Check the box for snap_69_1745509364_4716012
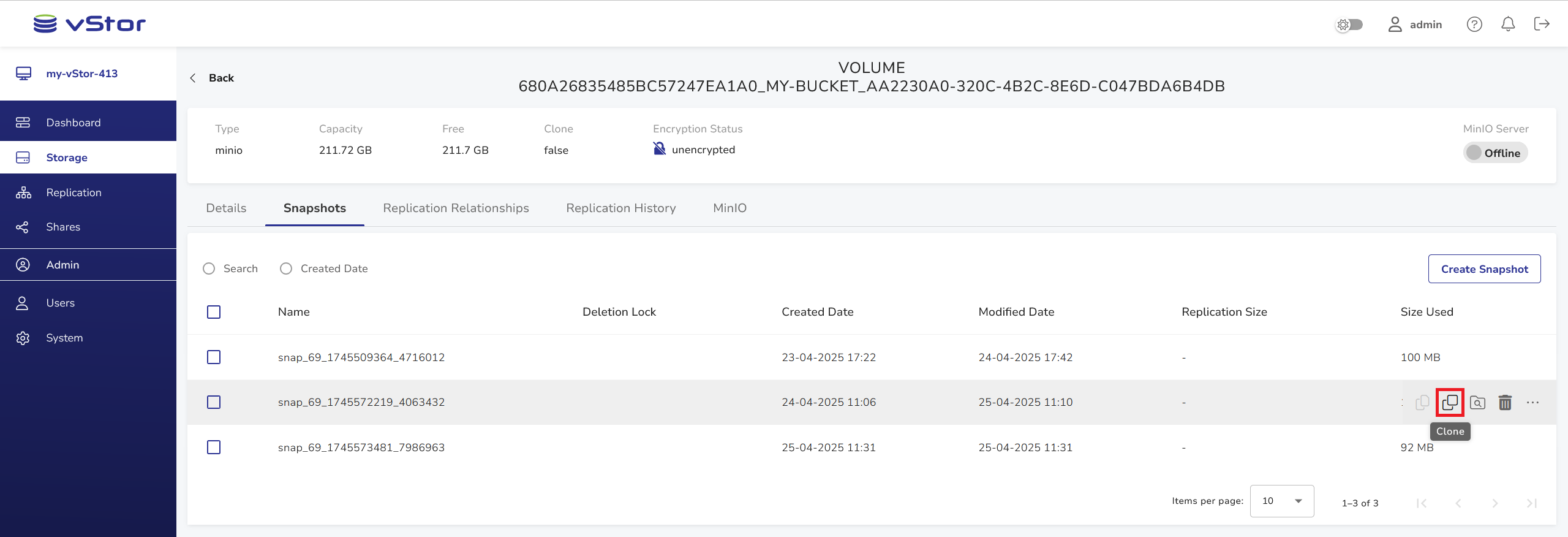1568x537 pixels. (x=214, y=357)
